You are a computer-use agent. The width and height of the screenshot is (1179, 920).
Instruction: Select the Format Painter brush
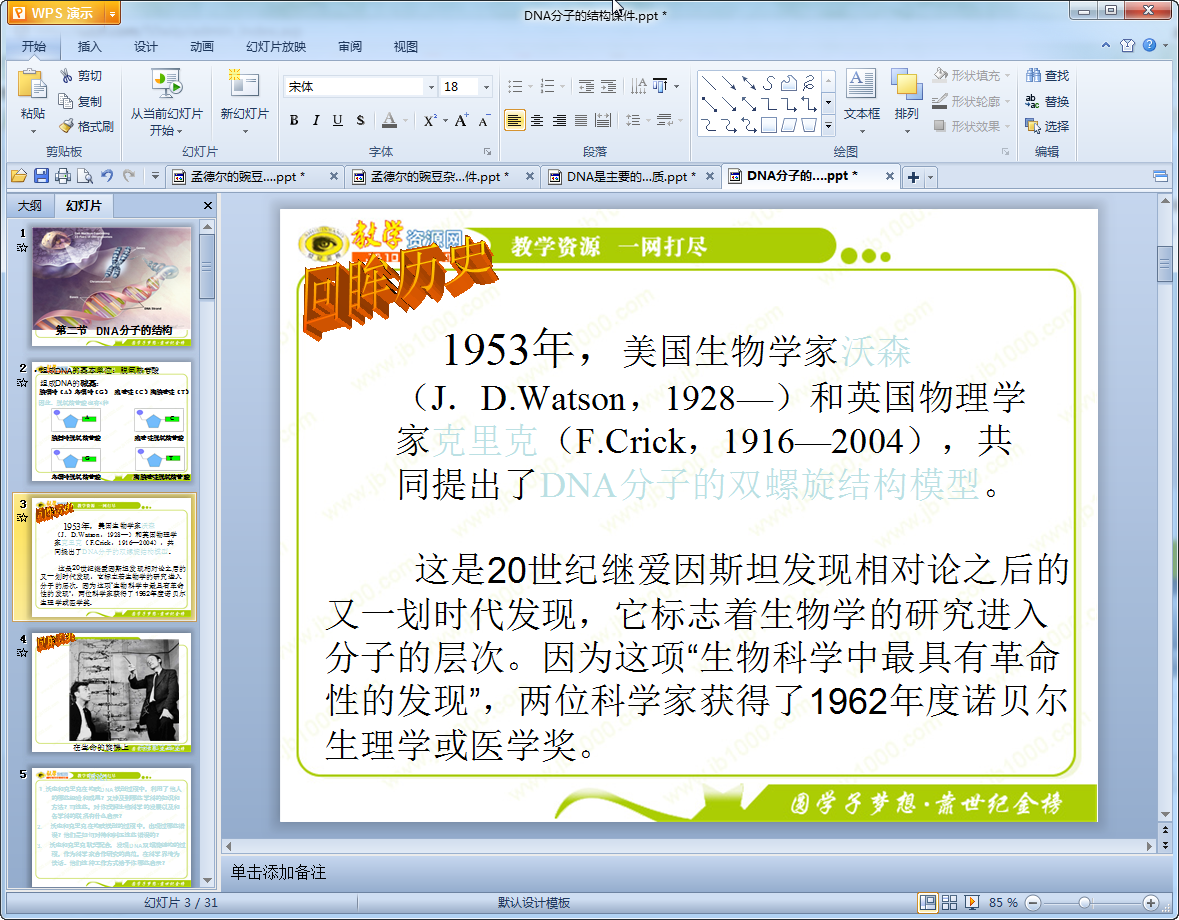pyautogui.click(x=66, y=126)
